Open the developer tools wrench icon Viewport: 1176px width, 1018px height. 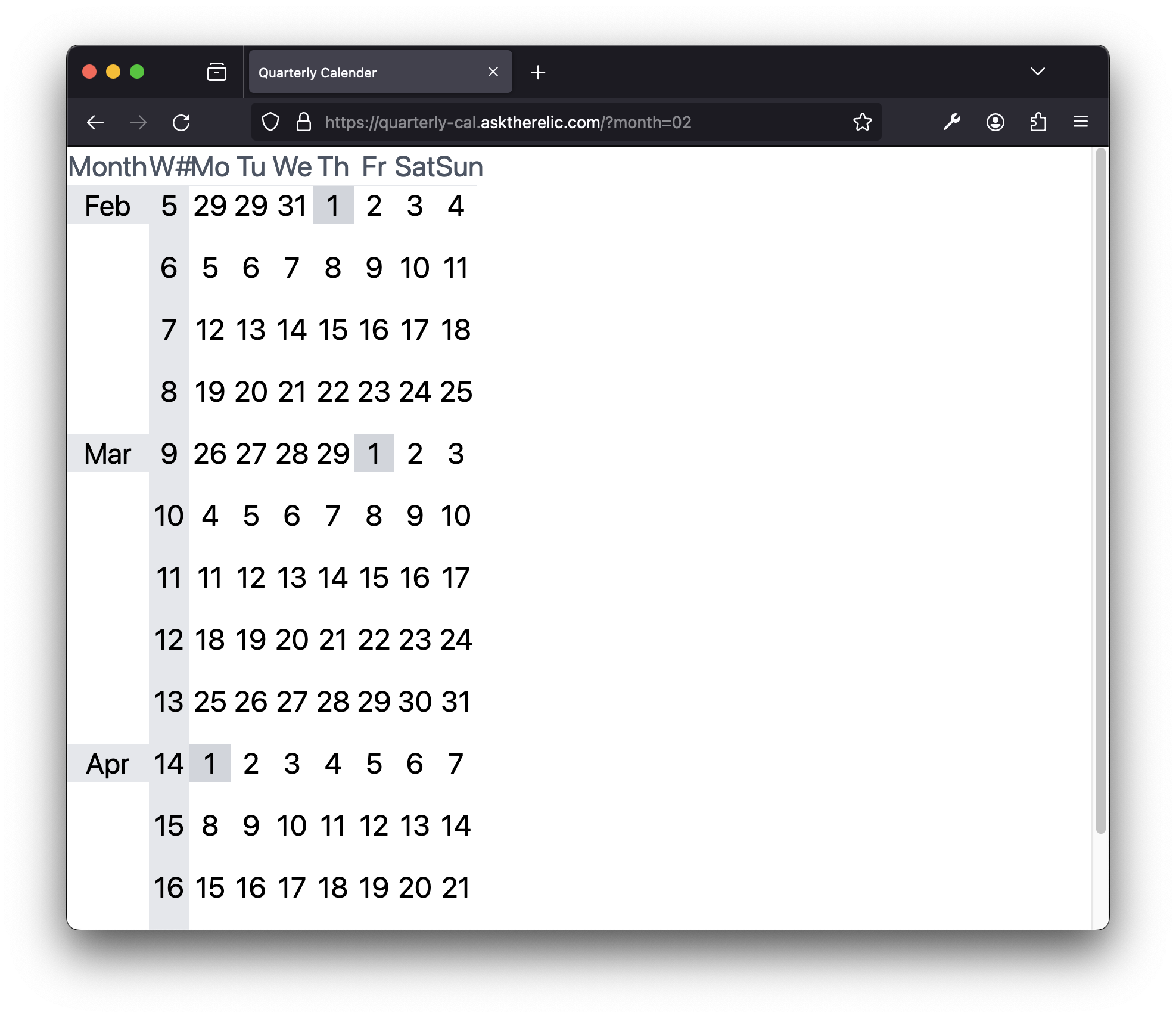tap(951, 122)
